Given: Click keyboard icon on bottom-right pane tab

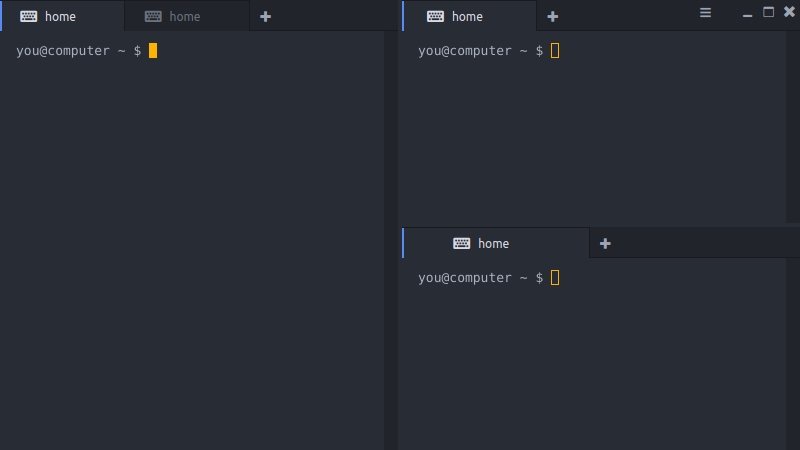Looking at the screenshot, I should 462,243.
